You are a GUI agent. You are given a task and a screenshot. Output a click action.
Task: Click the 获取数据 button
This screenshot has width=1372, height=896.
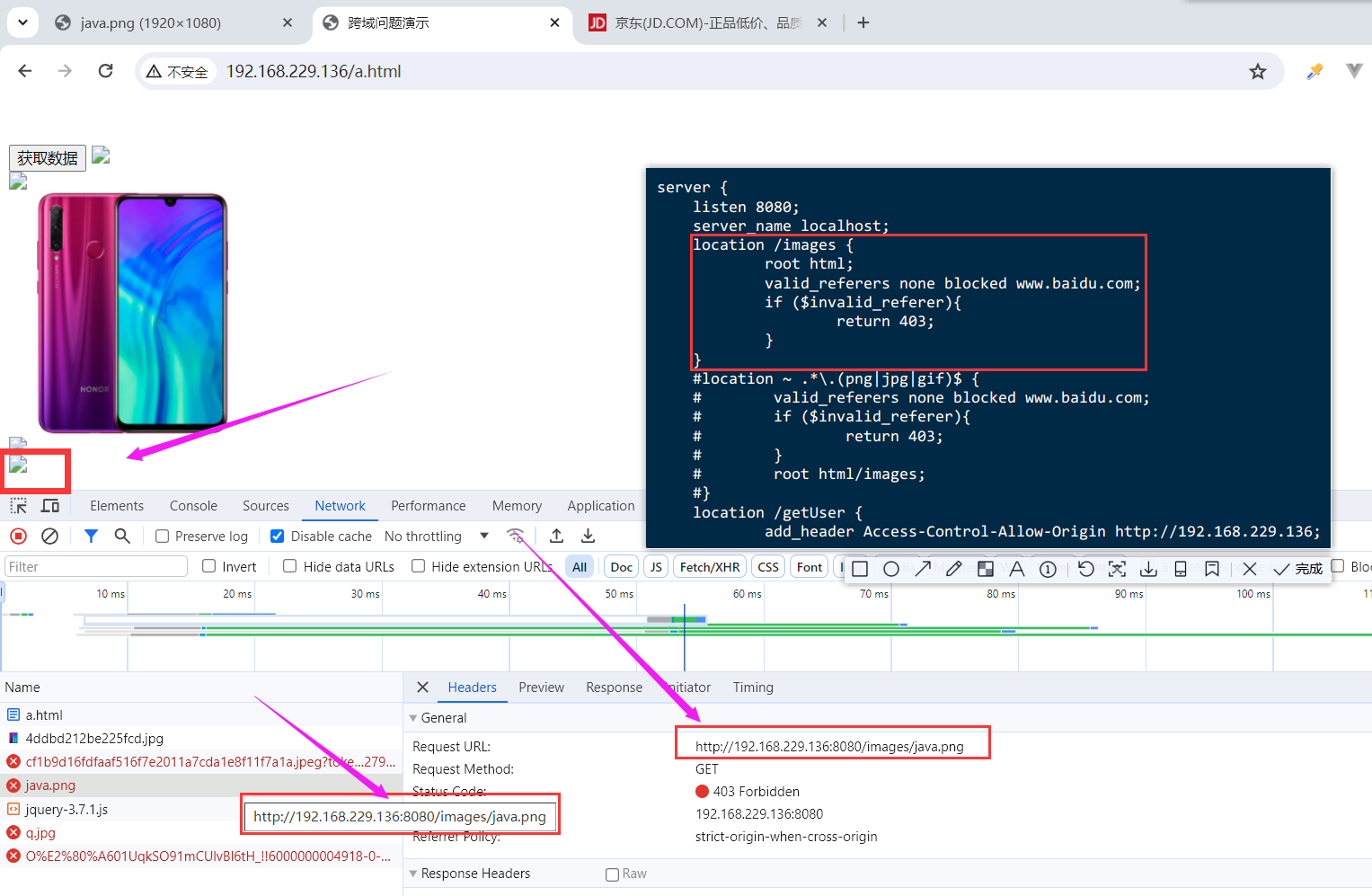click(48, 158)
